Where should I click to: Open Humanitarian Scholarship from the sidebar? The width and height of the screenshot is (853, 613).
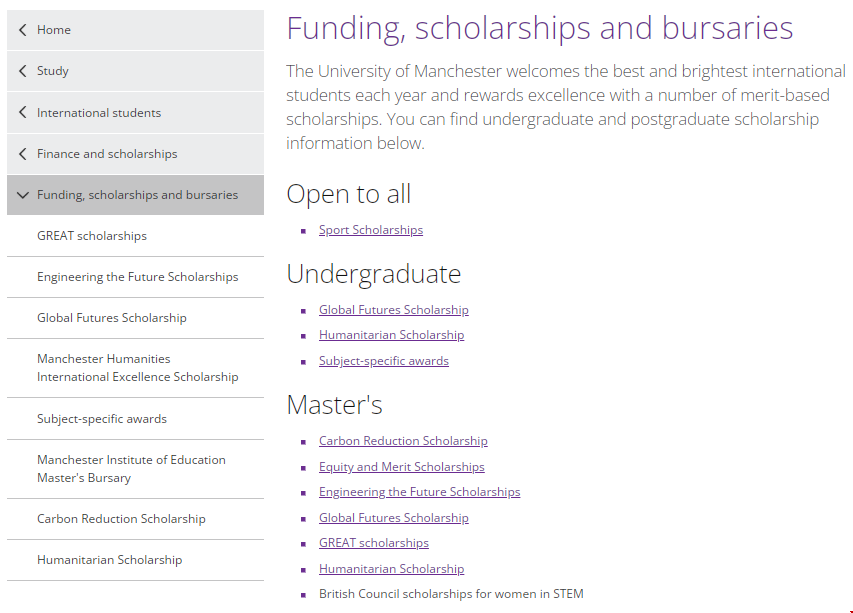pyautogui.click(x=109, y=560)
